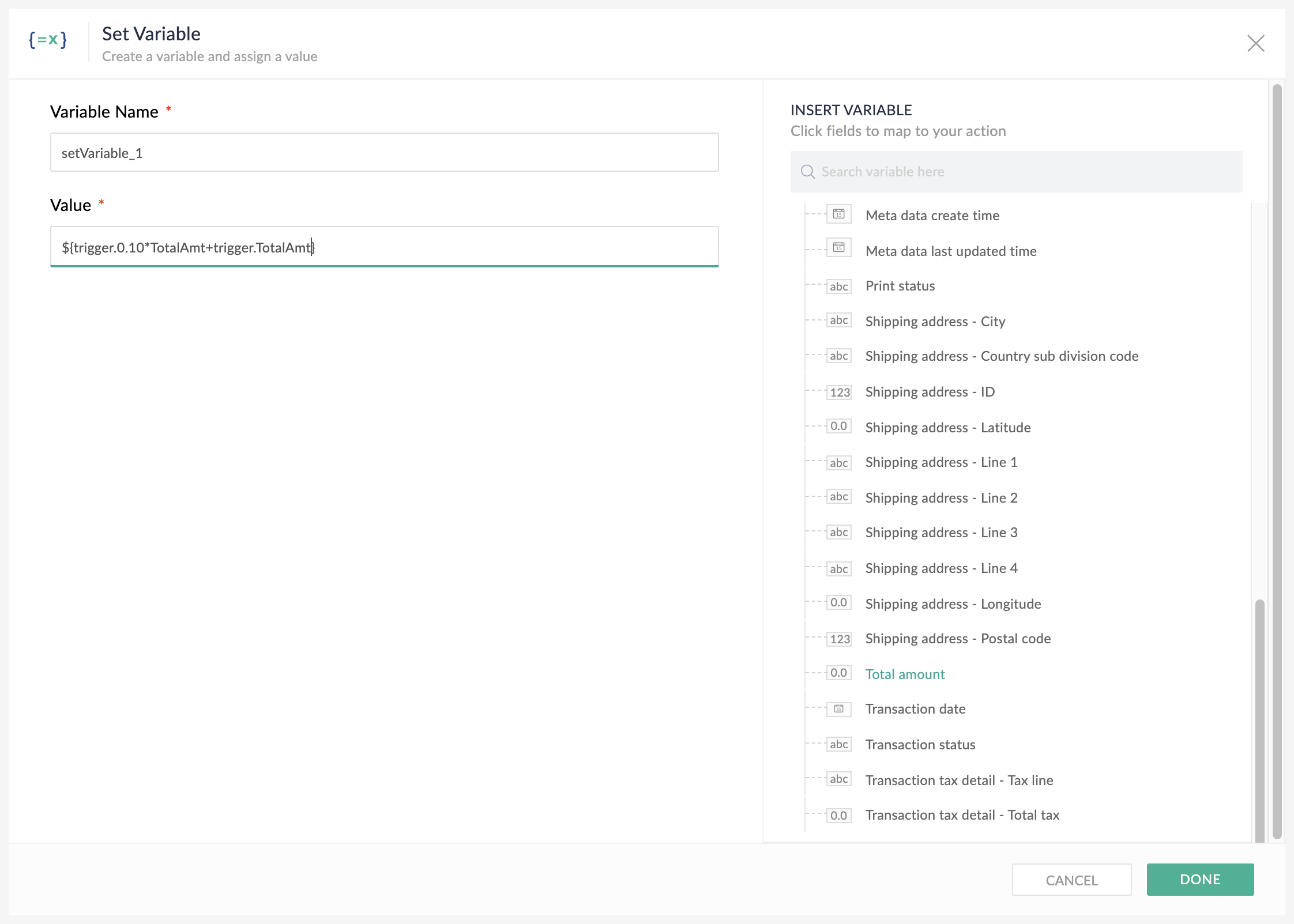Screen dimensions: 1294x924
Task: Click date icon beside Transaction date
Action: click(x=839, y=709)
